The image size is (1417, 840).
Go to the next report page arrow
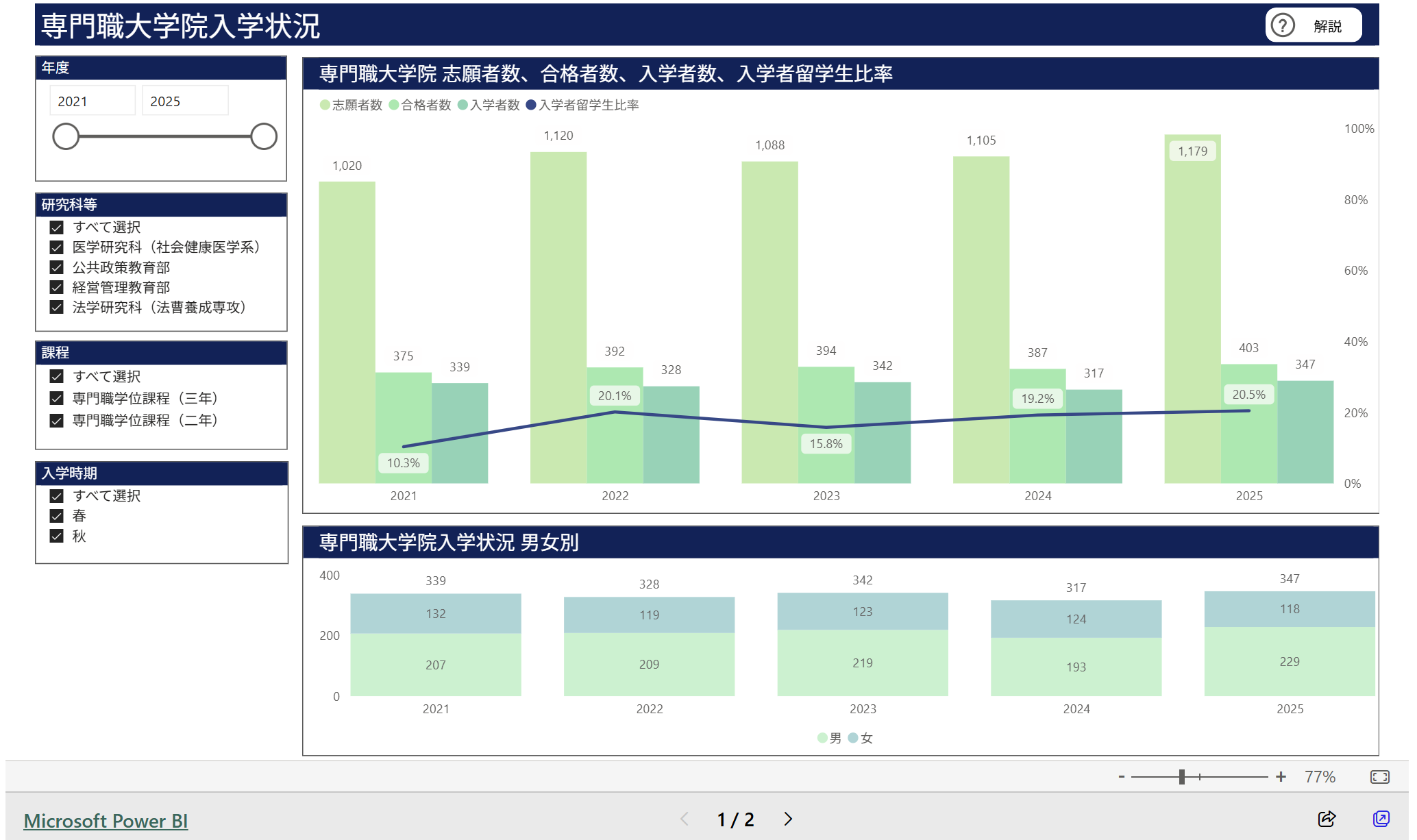(x=788, y=819)
